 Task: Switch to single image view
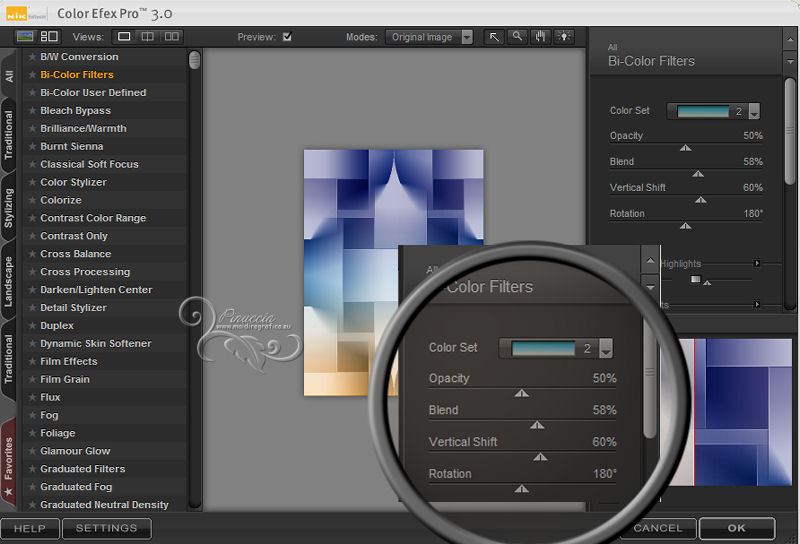tap(124, 37)
